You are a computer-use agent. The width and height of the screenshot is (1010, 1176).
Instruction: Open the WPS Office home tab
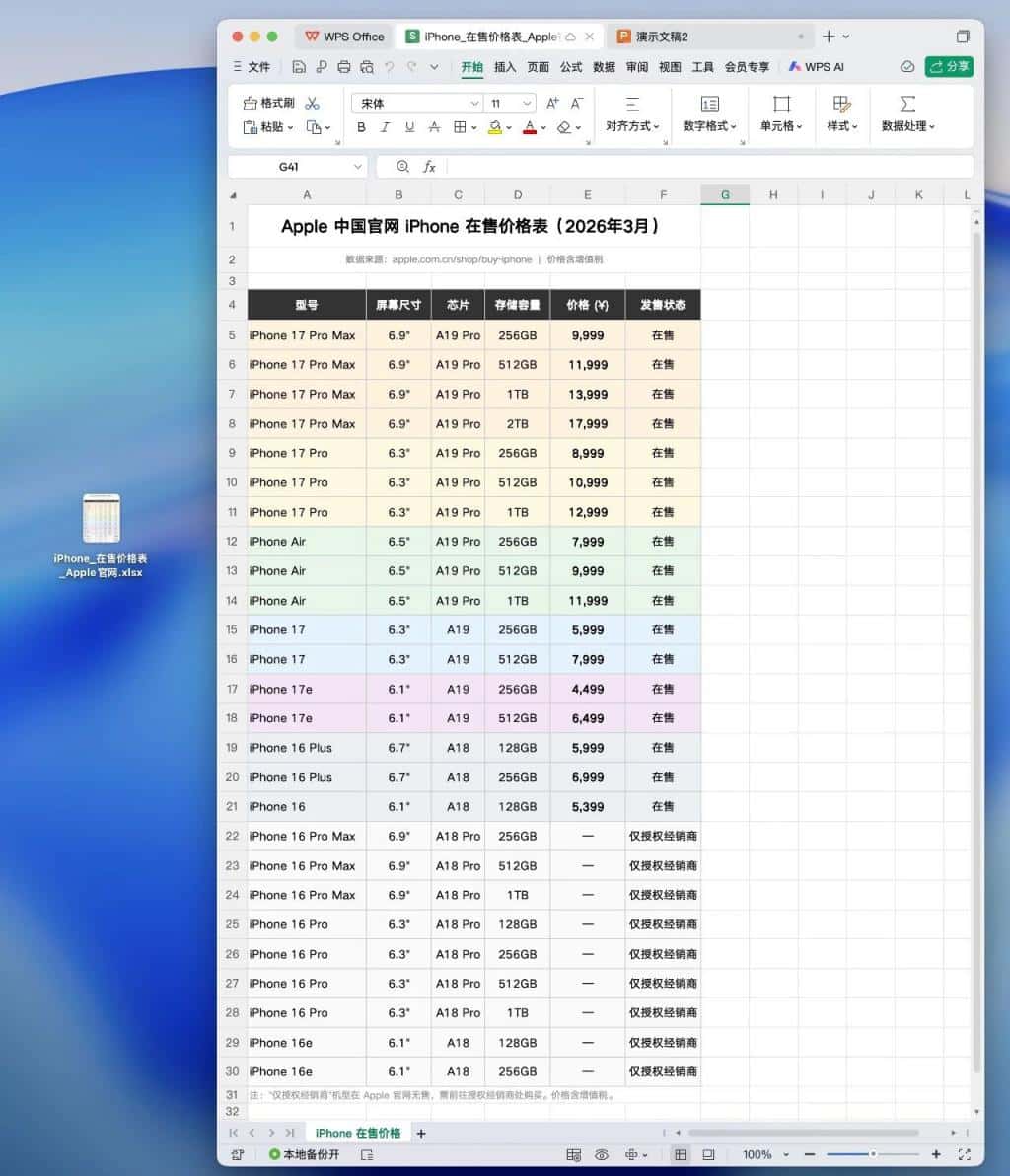(344, 37)
